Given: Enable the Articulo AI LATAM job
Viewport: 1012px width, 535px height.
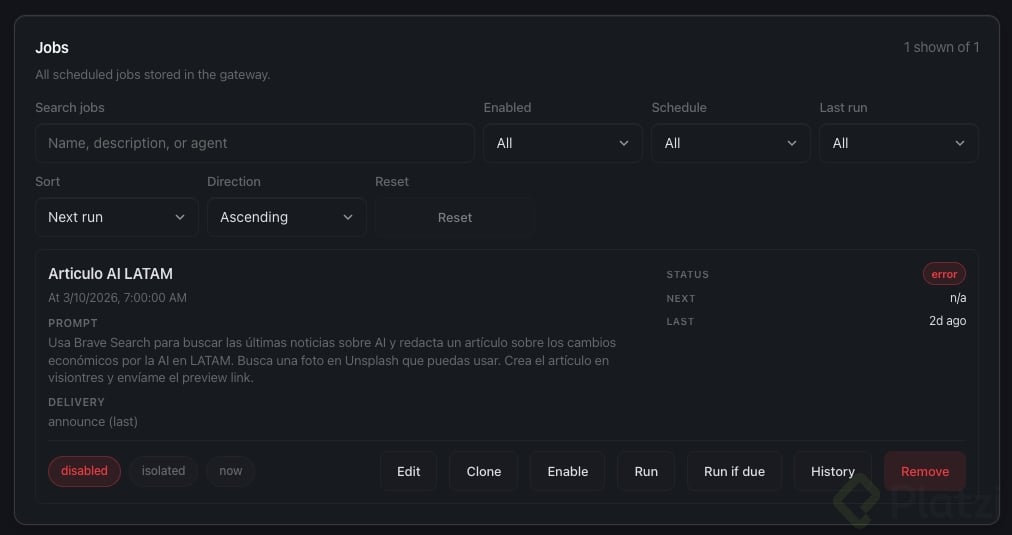Looking at the screenshot, I should point(567,471).
